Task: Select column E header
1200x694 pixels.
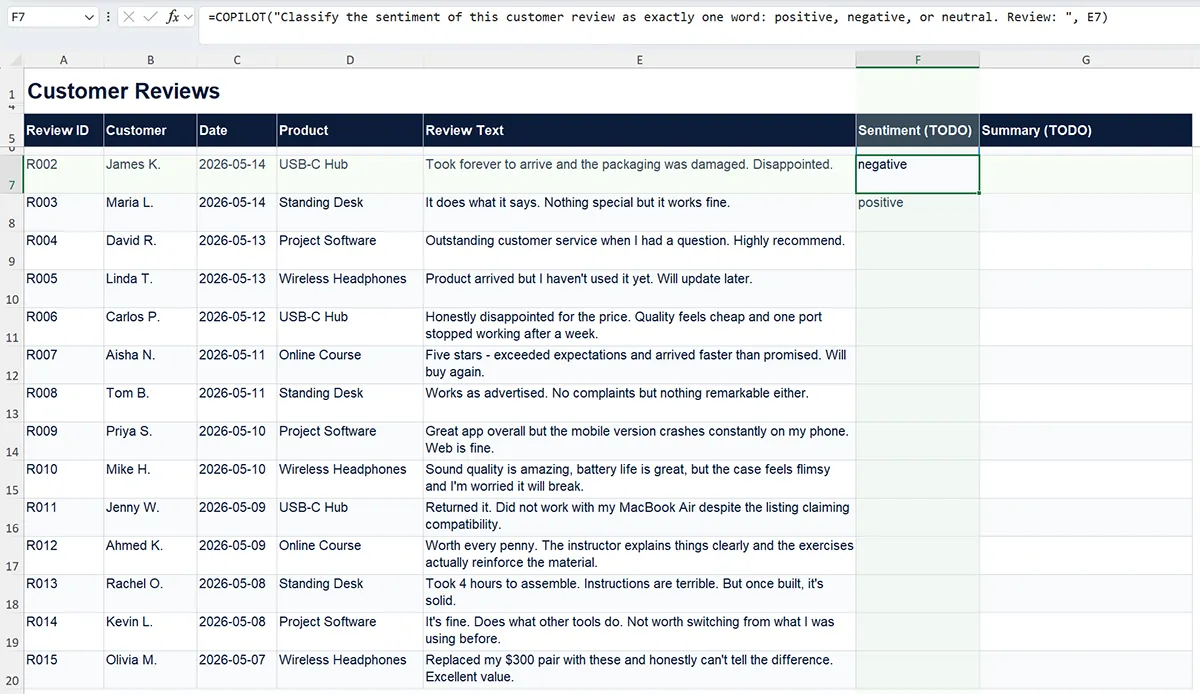Action: (x=640, y=60)
